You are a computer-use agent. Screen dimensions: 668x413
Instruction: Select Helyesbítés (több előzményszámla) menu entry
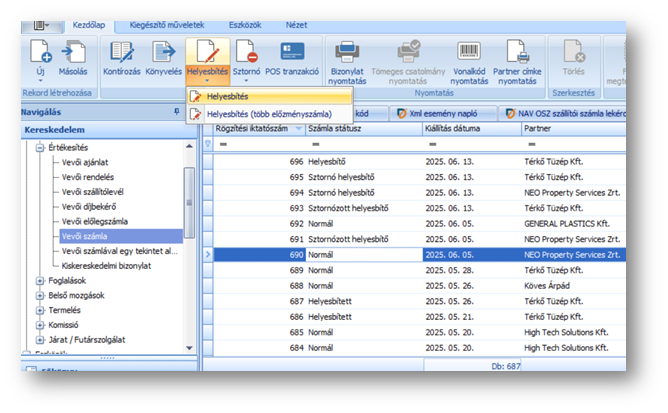click(268, 114)
